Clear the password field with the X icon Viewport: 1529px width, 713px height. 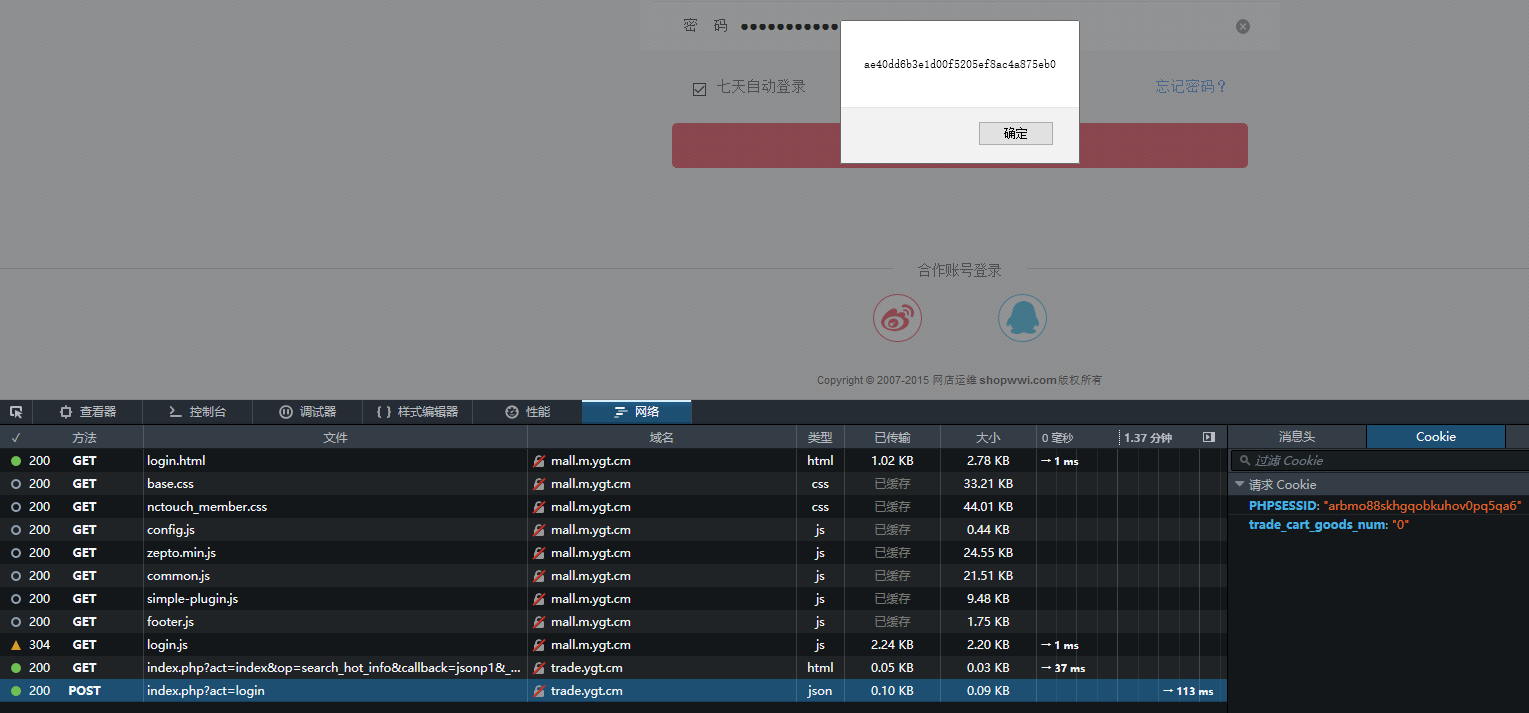1243,26
